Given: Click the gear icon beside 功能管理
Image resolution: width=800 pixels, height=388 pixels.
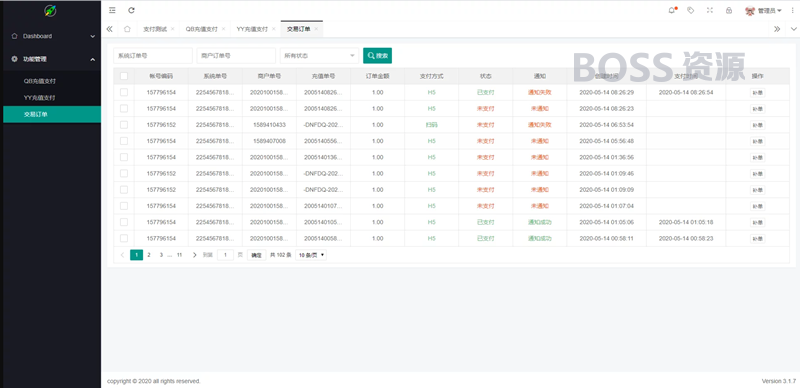Looking at the screenshot, I should (14, 59).
